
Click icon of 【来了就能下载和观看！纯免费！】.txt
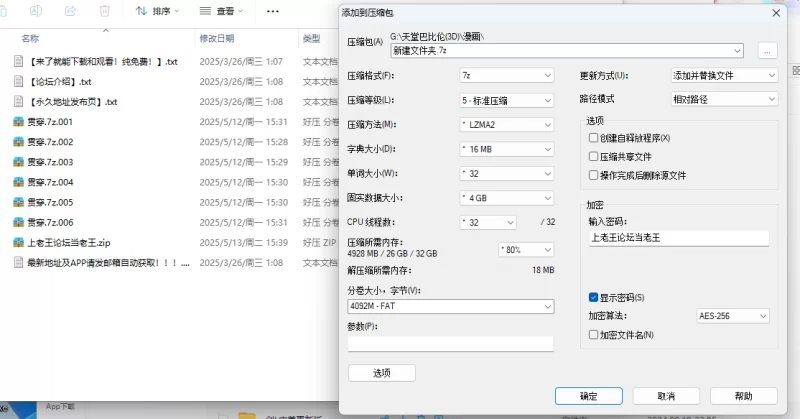[18, 61]
